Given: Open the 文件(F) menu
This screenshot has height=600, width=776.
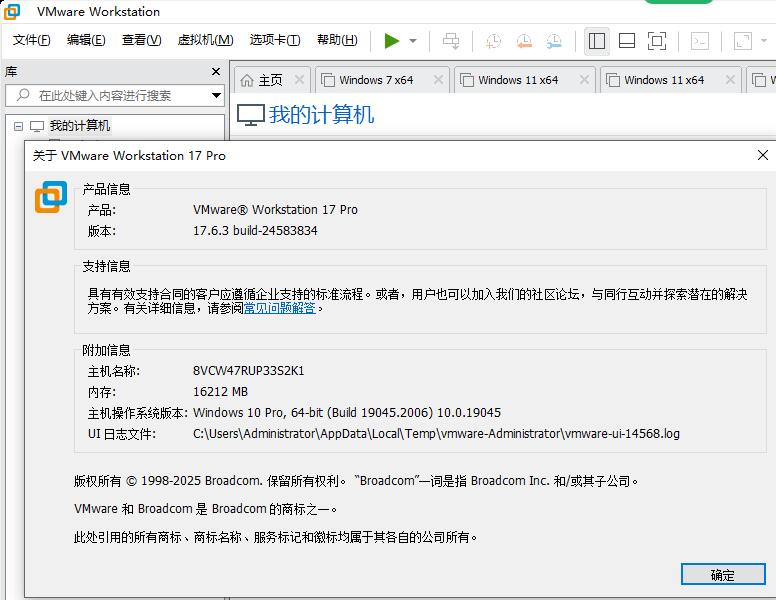Looking at the screenshot, I should pyautogui.click(x=31, y=40).
